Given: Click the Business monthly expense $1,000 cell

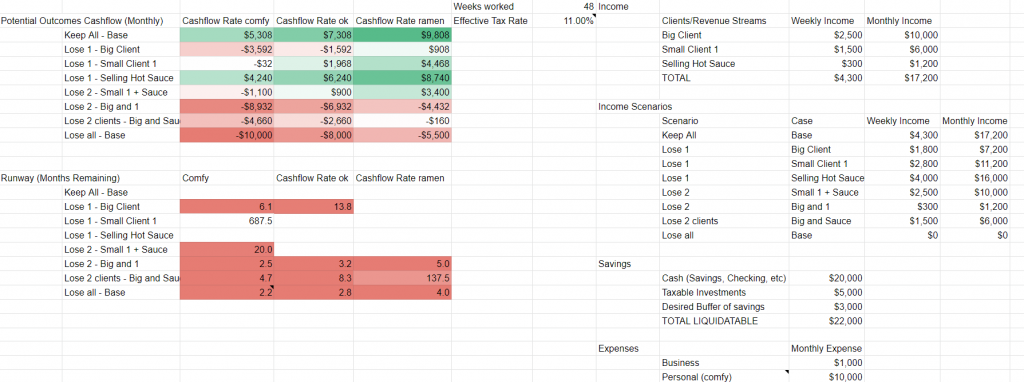Looking at the screenshot, I should pos(827,363).
